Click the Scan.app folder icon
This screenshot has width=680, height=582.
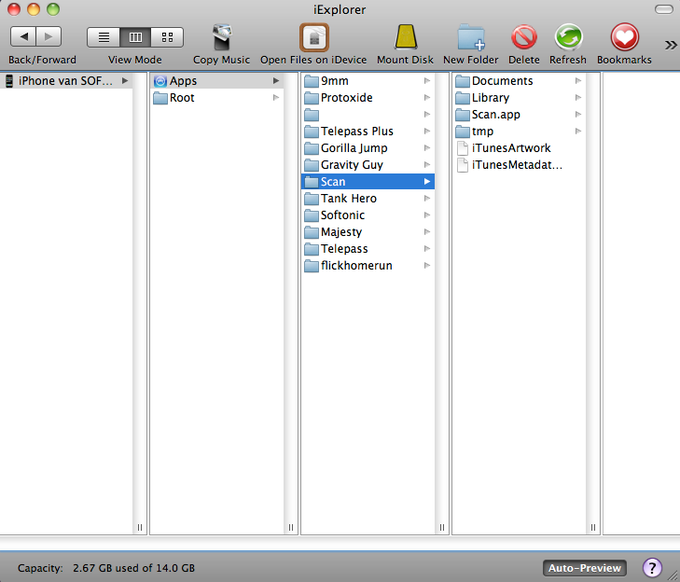[x=463, y=115]
